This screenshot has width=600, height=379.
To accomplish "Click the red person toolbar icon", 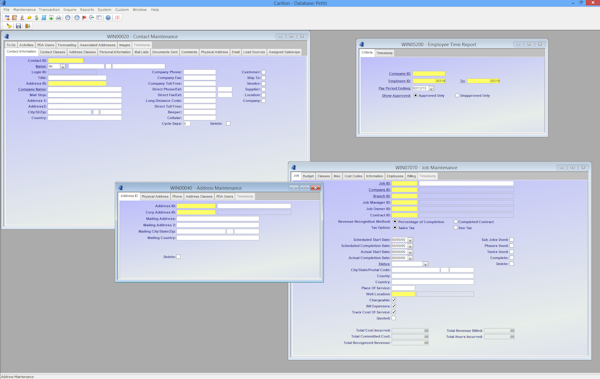I will click(22, 18).
